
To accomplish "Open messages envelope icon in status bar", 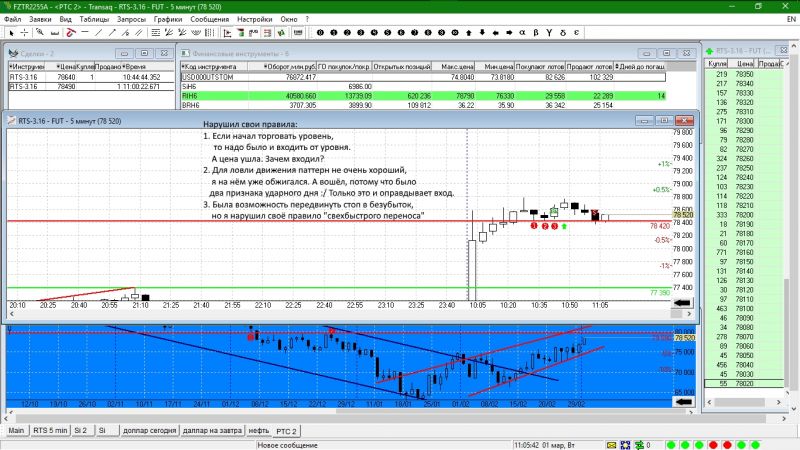I will point(611,445).
